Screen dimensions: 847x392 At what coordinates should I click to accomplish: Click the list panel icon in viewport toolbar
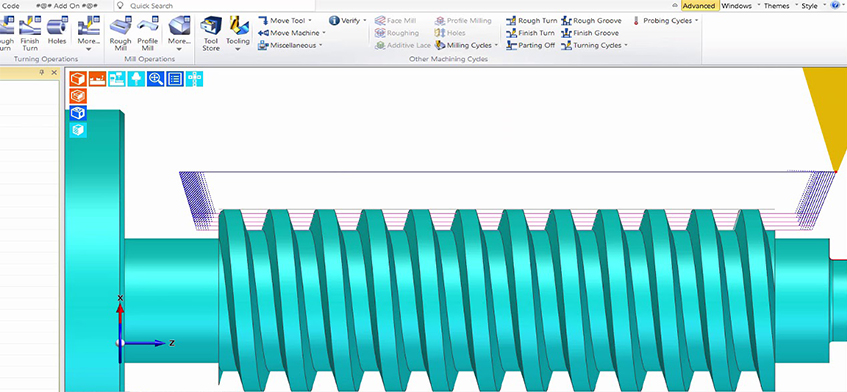pos(175,79)
